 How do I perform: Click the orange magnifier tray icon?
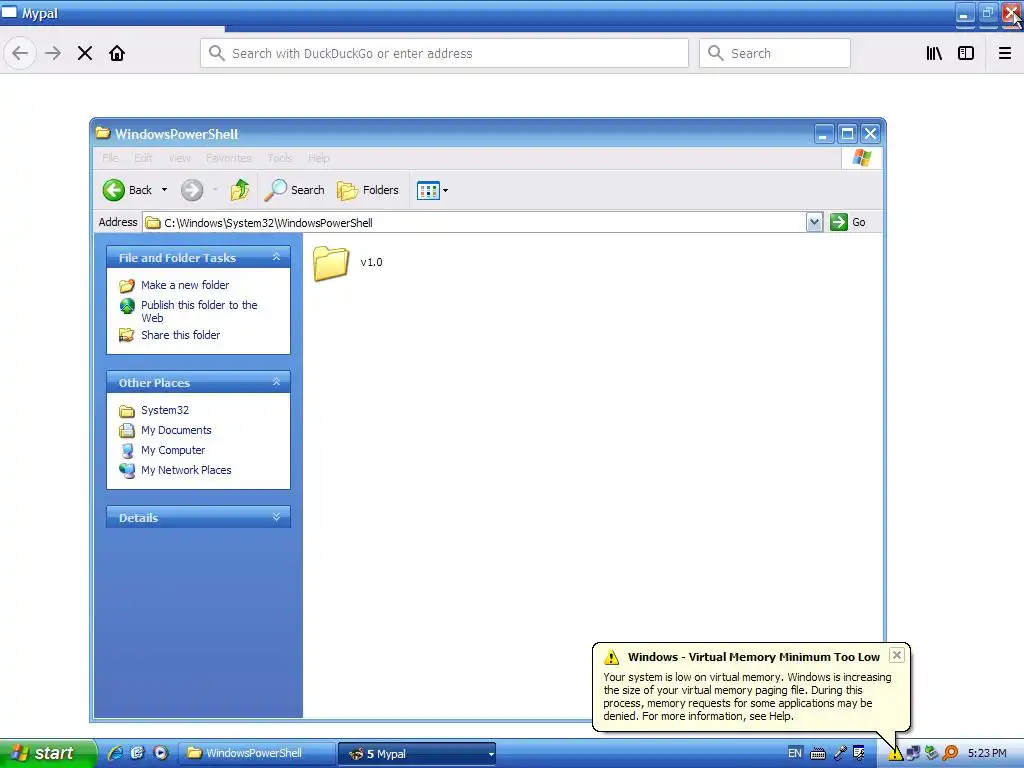[950, 754]
